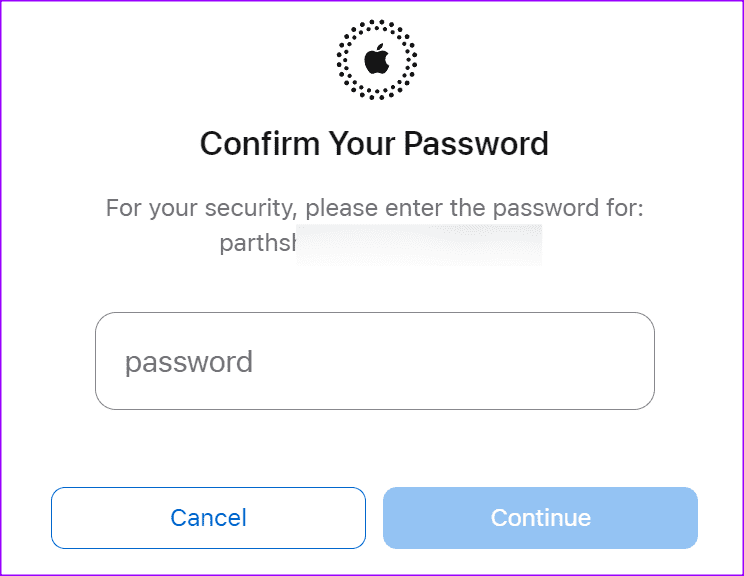Click the dotted ring around Apple logo
The image size is (744, 576).
click(377, 60)
